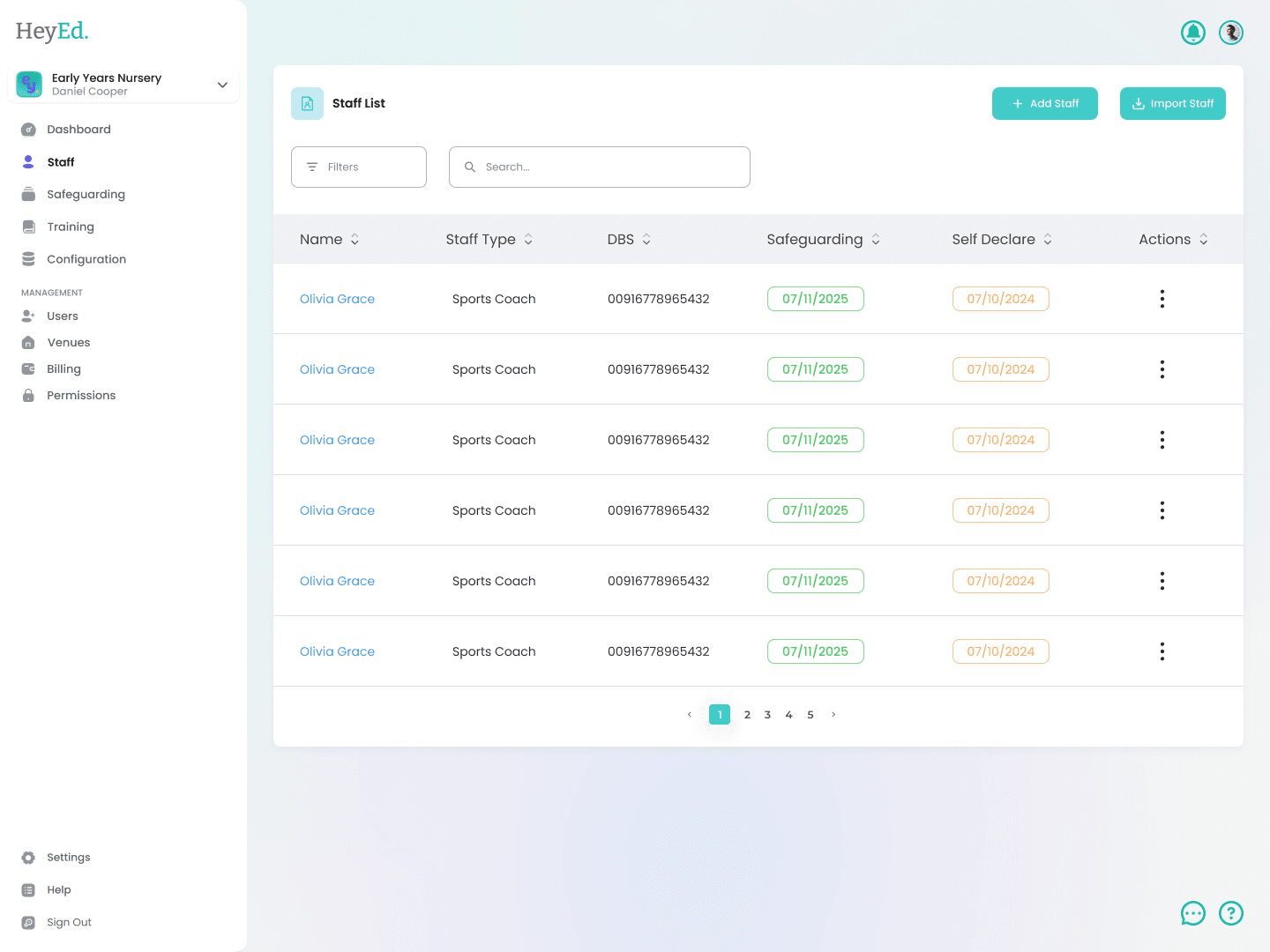Click the notification bell icon
Image resolution: width=1270 pixels, height=952 pixels.
click(1192, 33)
